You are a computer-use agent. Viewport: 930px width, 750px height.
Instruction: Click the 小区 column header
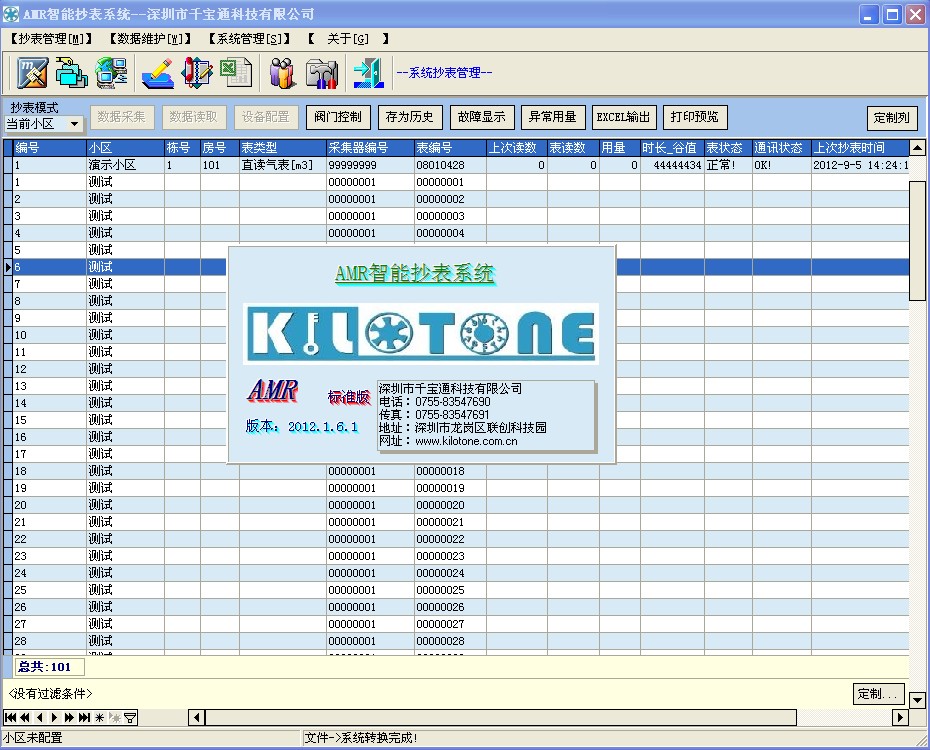pos(126,148)
